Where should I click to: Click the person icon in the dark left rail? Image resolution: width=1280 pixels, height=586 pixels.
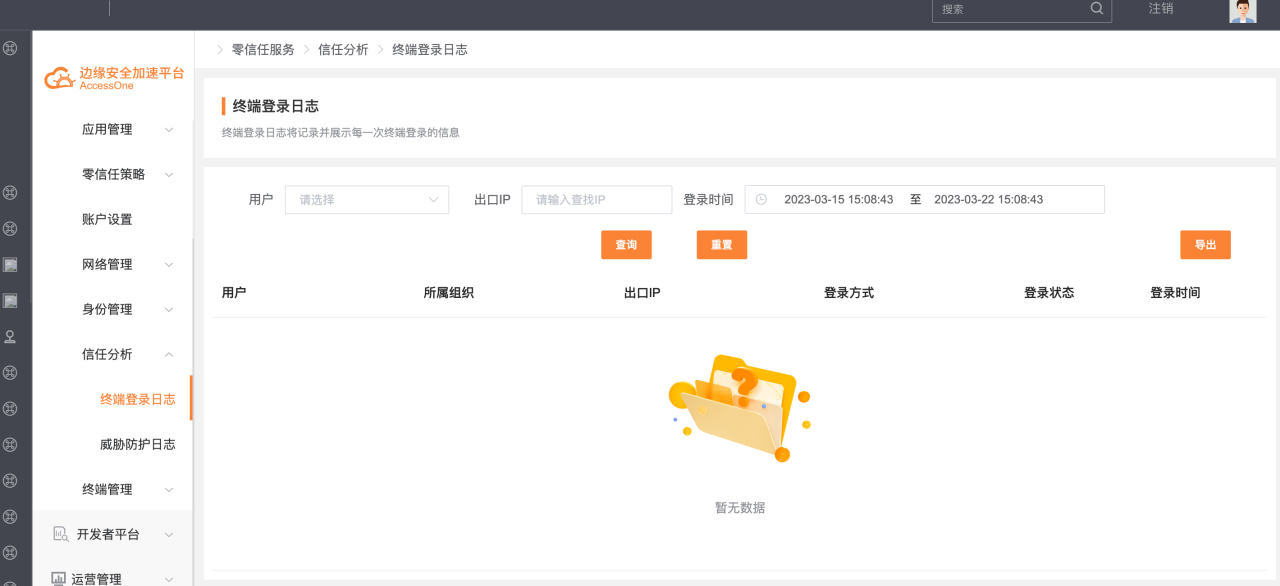[10, 337]
